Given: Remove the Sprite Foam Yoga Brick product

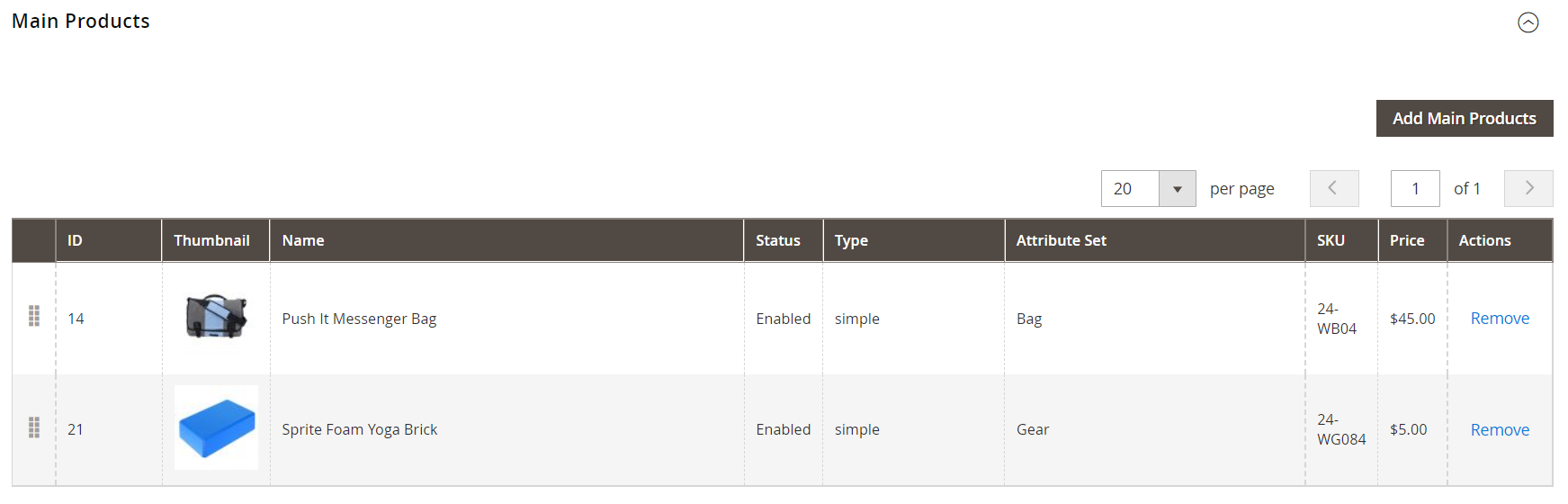Looking at the screenshot, I should (x=1500, y=430).
